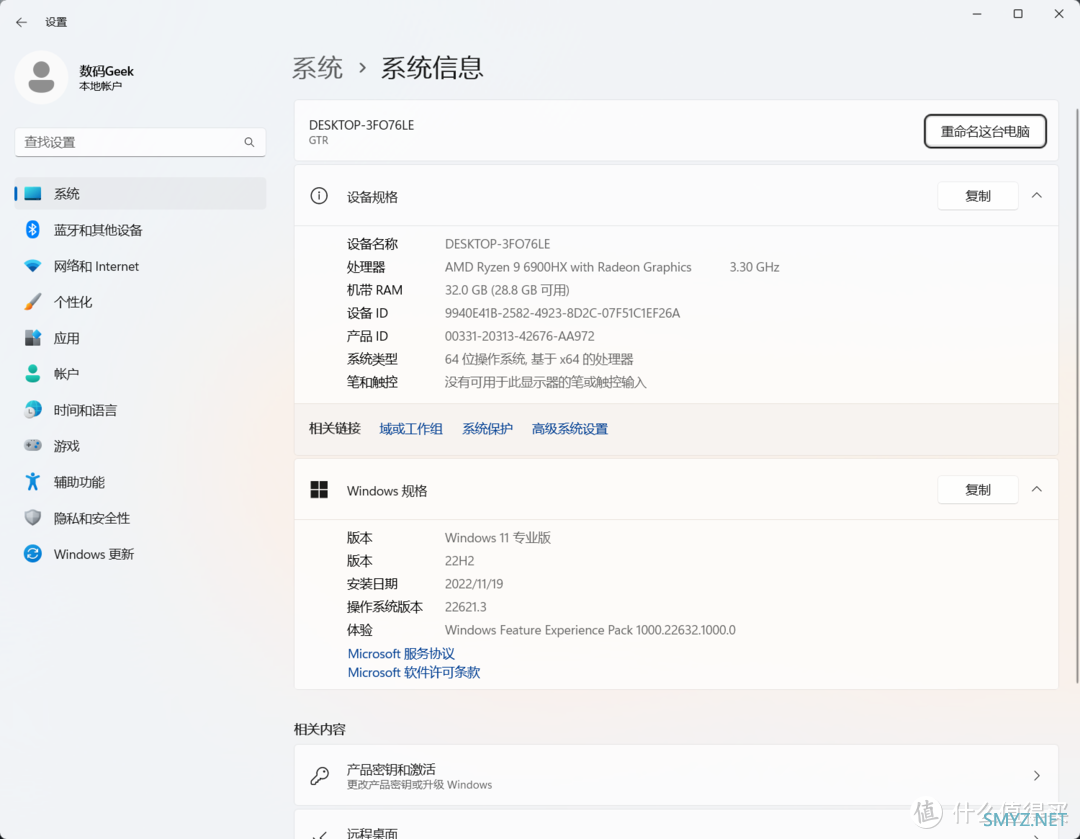This screenshot has width=1080, height=839.
Task: Open 网络和 Internet settings
Action: [x=140, y=266]
